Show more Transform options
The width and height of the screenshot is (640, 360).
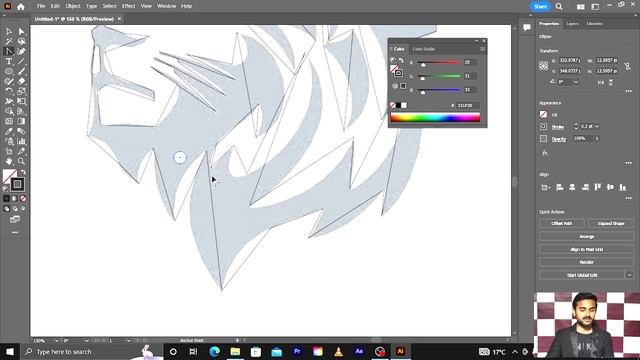(x=629, y=91)
